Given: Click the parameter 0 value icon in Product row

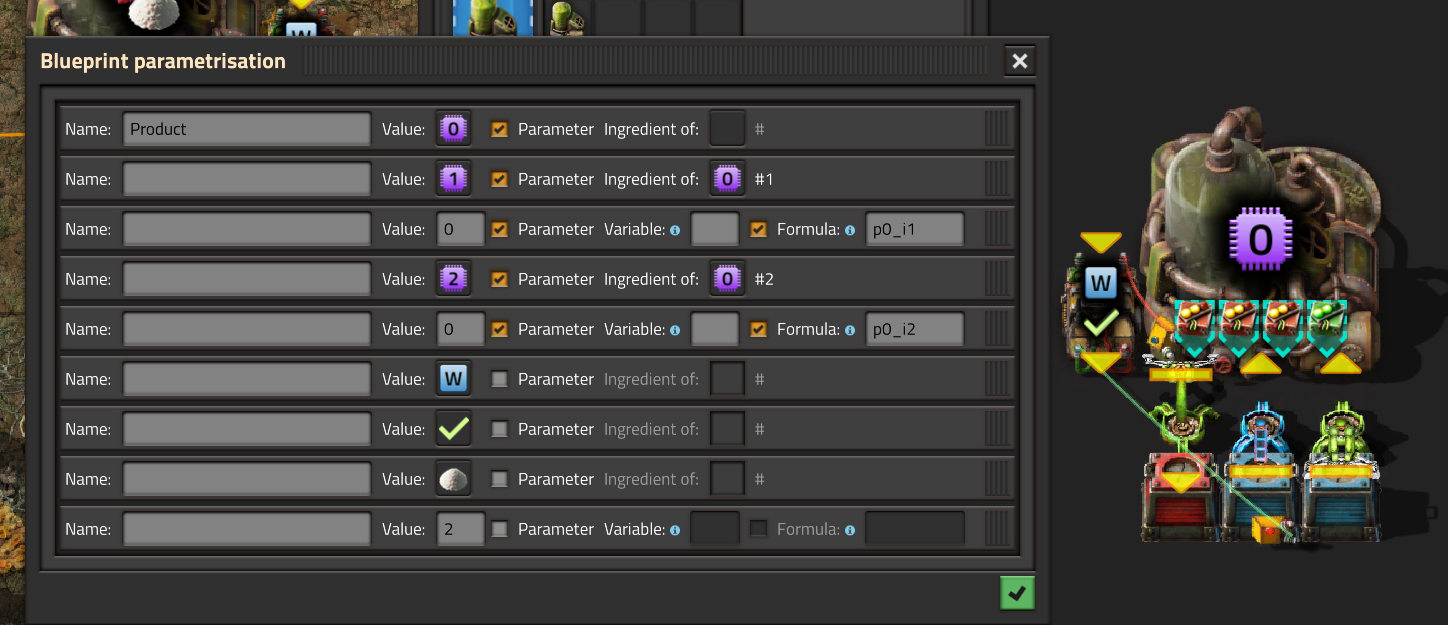Looking at the screenshot, I should [x=453, y=129].
